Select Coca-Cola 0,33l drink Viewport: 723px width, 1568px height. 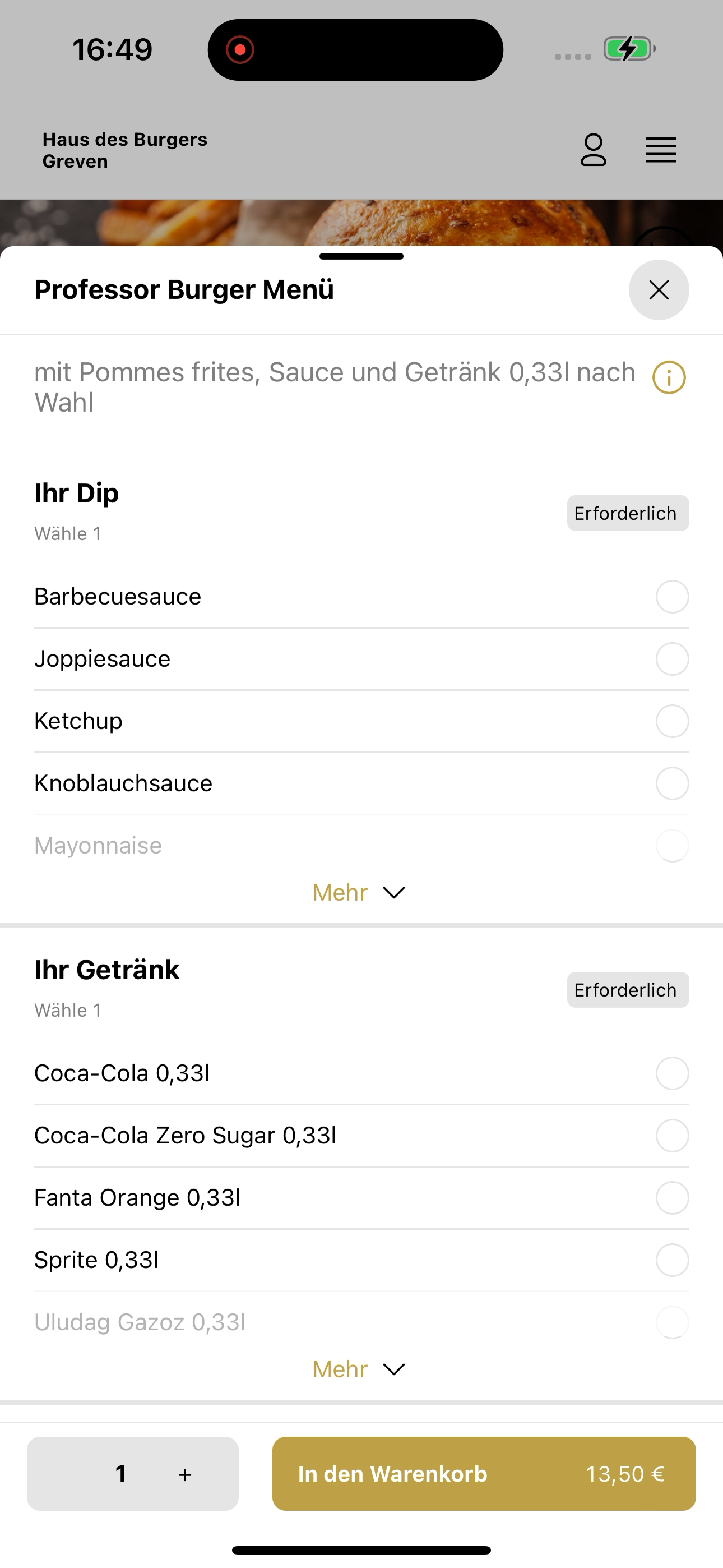(x=361, y=1073)
